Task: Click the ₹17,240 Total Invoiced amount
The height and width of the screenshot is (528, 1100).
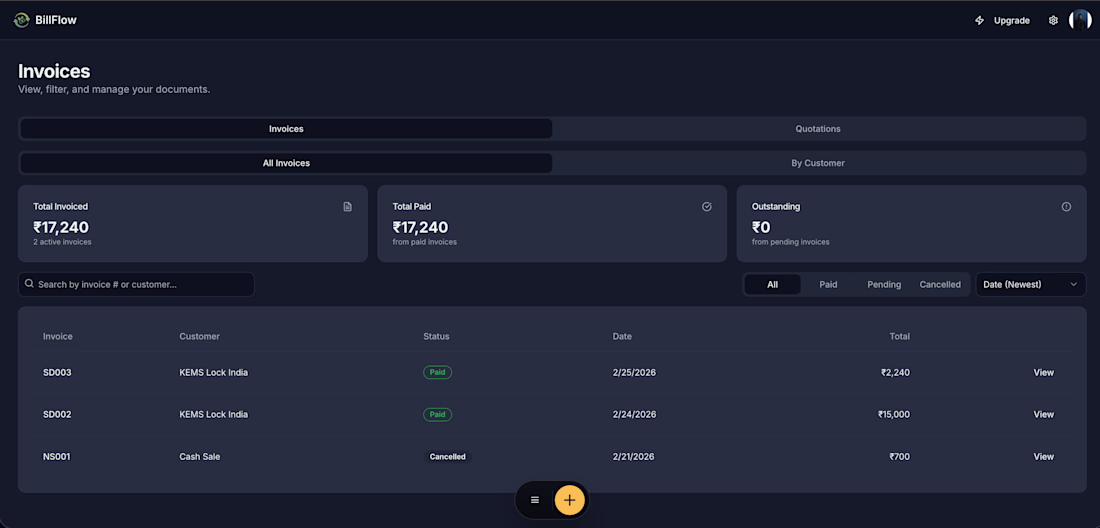Action: 61,227
